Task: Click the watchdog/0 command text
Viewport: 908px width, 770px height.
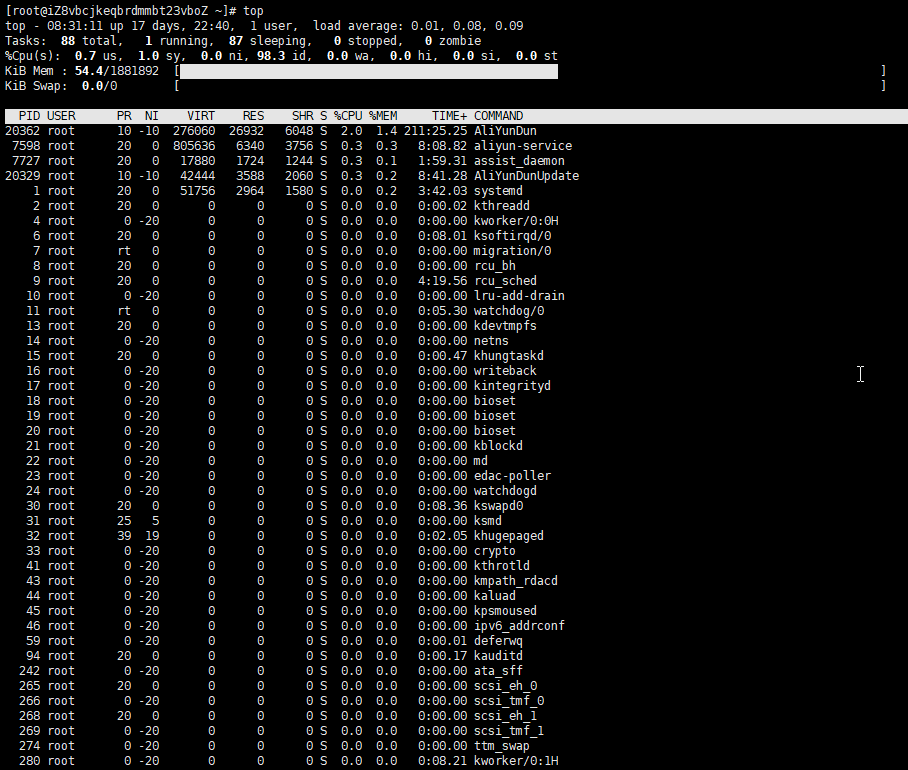Action: tap(509, 311)
